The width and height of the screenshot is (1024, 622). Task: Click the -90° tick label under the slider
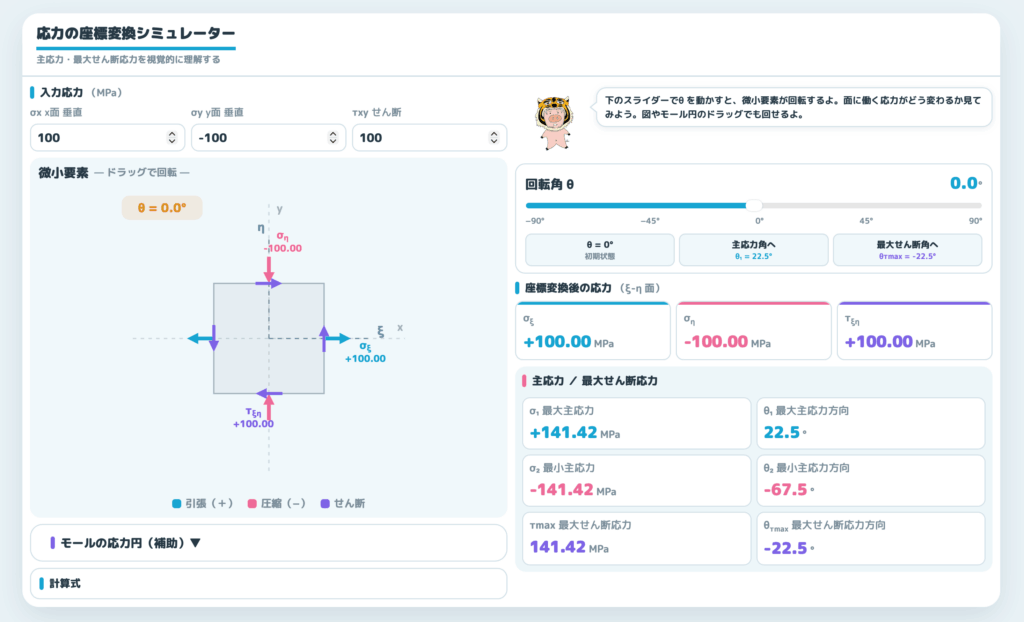click(x=535, y=221)
